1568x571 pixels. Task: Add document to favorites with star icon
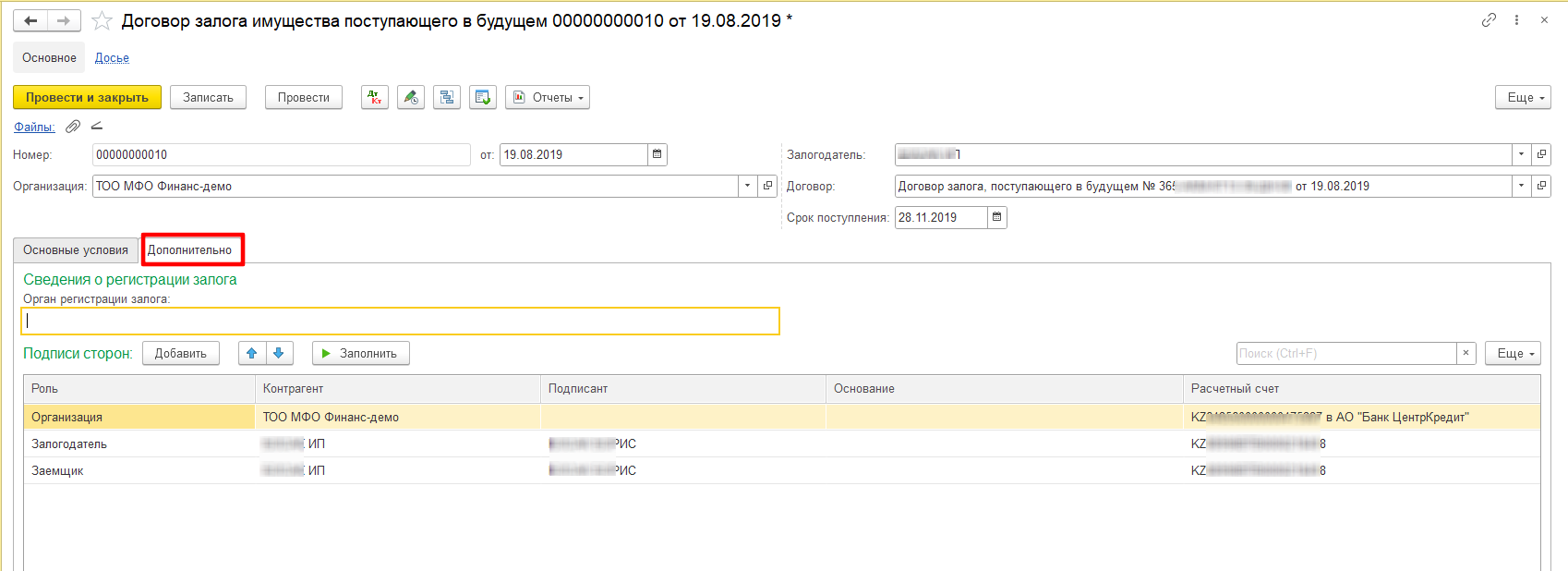(102, 20)
